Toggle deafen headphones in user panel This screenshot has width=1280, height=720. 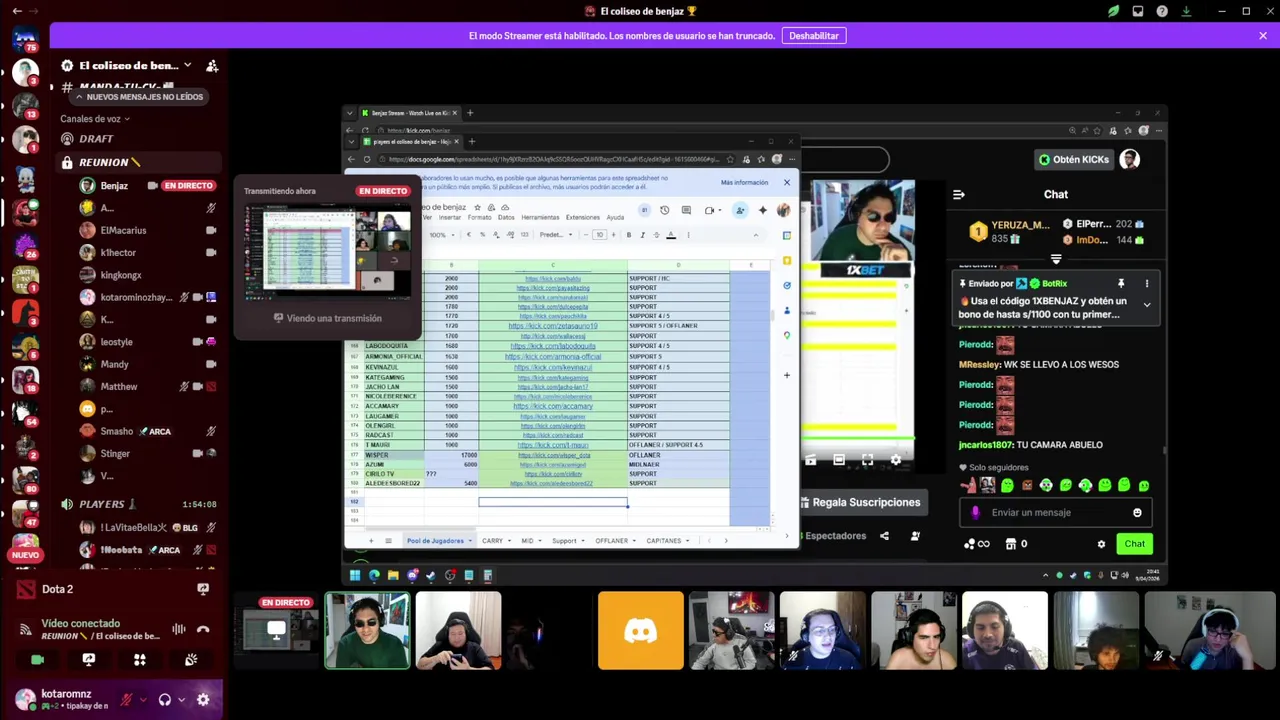(x=165, y=700)
